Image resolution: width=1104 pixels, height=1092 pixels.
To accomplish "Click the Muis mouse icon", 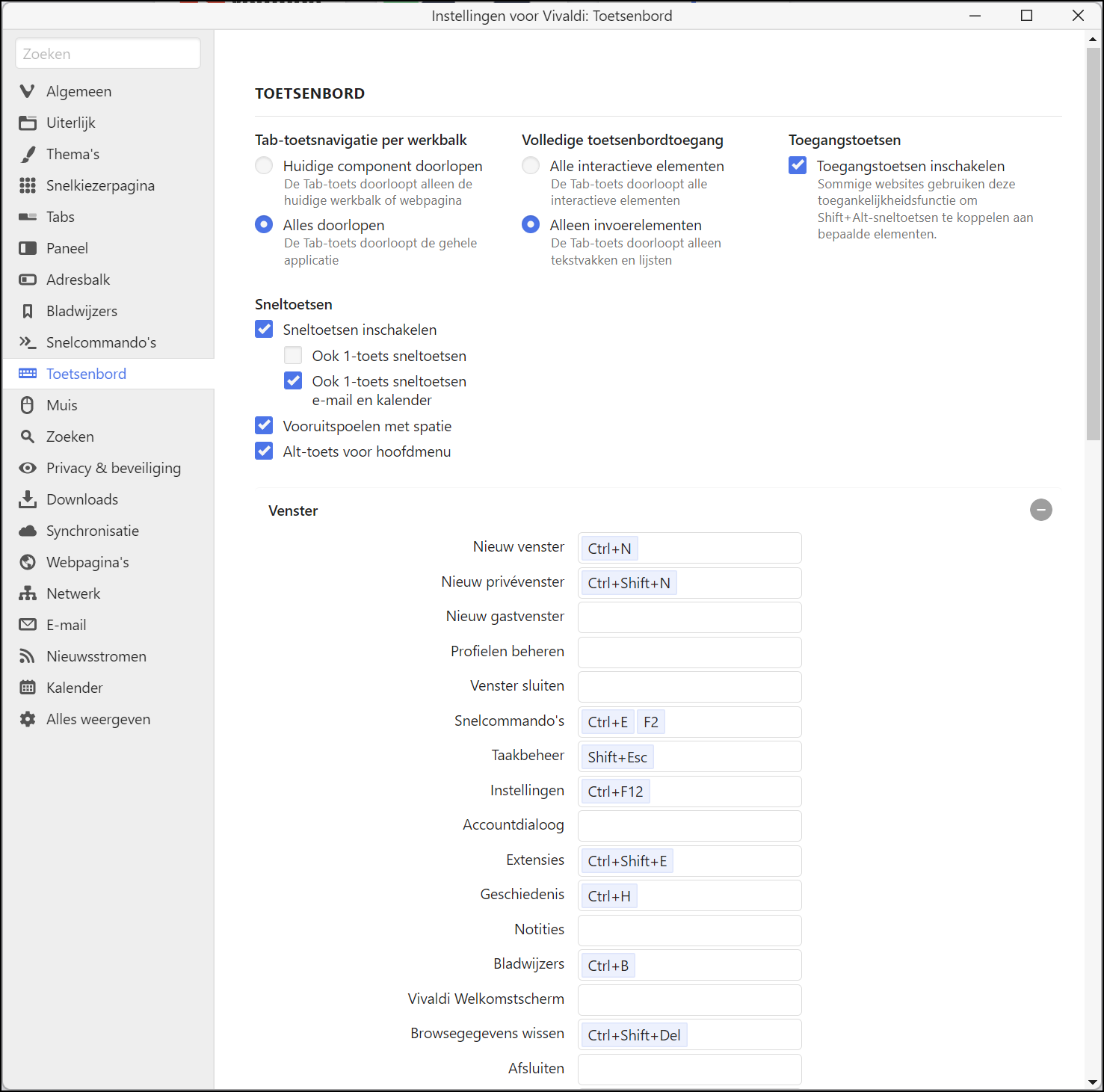I will (28, 405).
